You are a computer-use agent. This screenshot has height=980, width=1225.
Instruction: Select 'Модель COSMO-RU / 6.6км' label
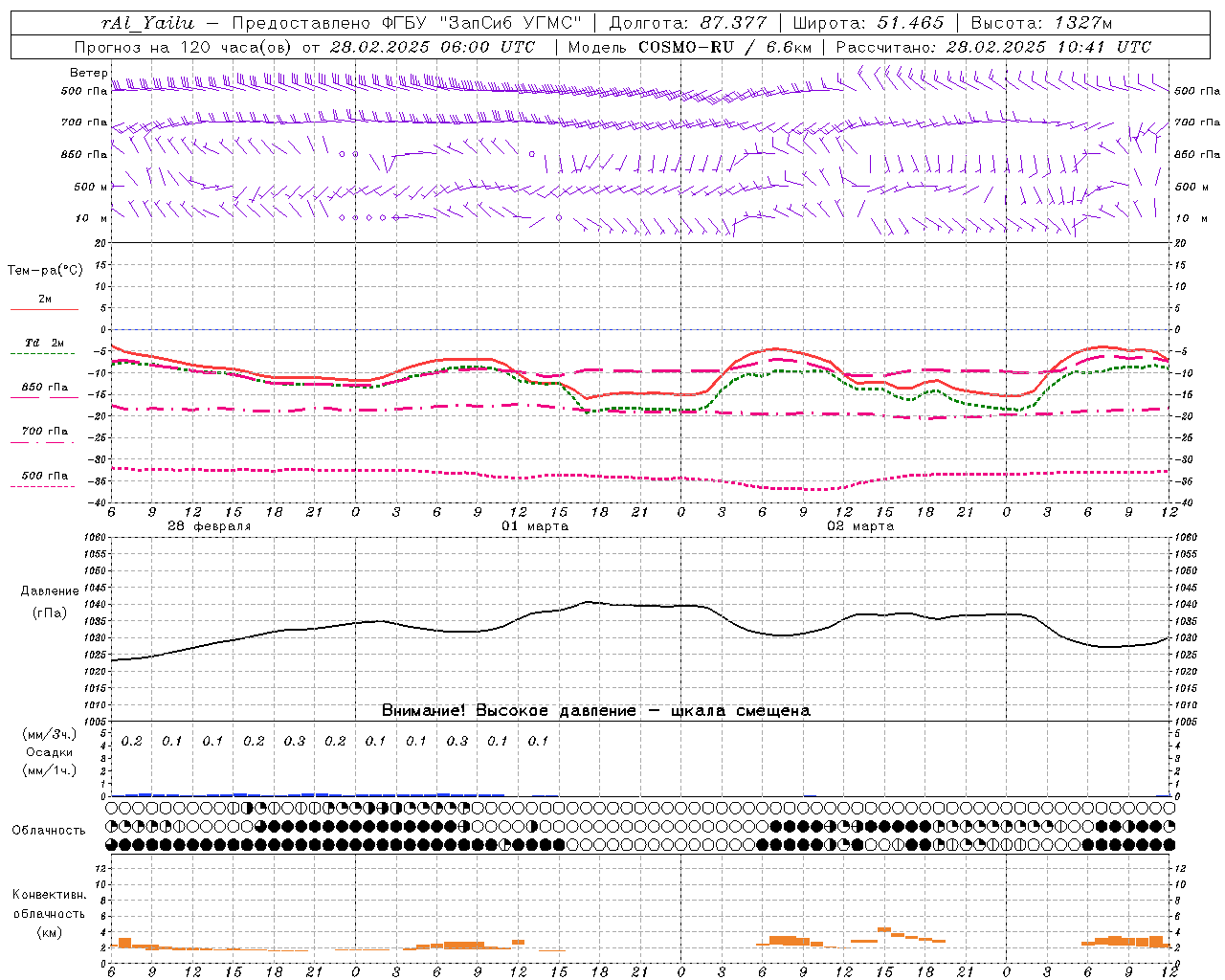690,47
